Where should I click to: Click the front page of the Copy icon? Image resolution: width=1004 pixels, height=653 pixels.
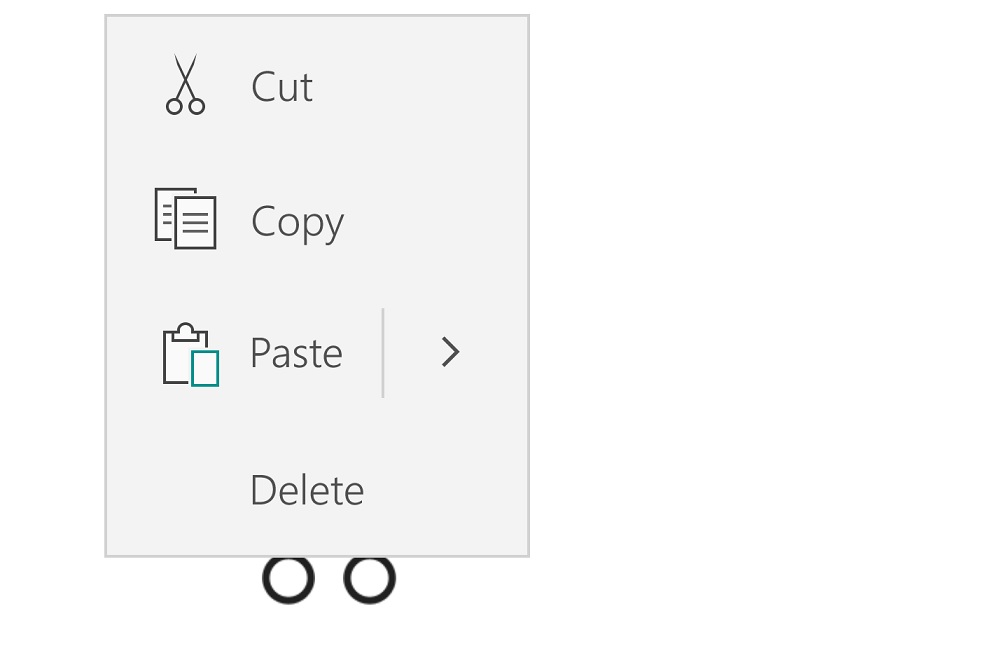tap(195, 222)
